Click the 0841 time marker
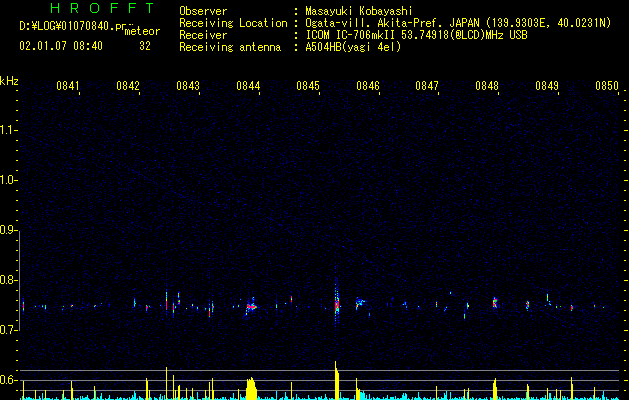Screen dimensions: 629x400 [68, 86]
